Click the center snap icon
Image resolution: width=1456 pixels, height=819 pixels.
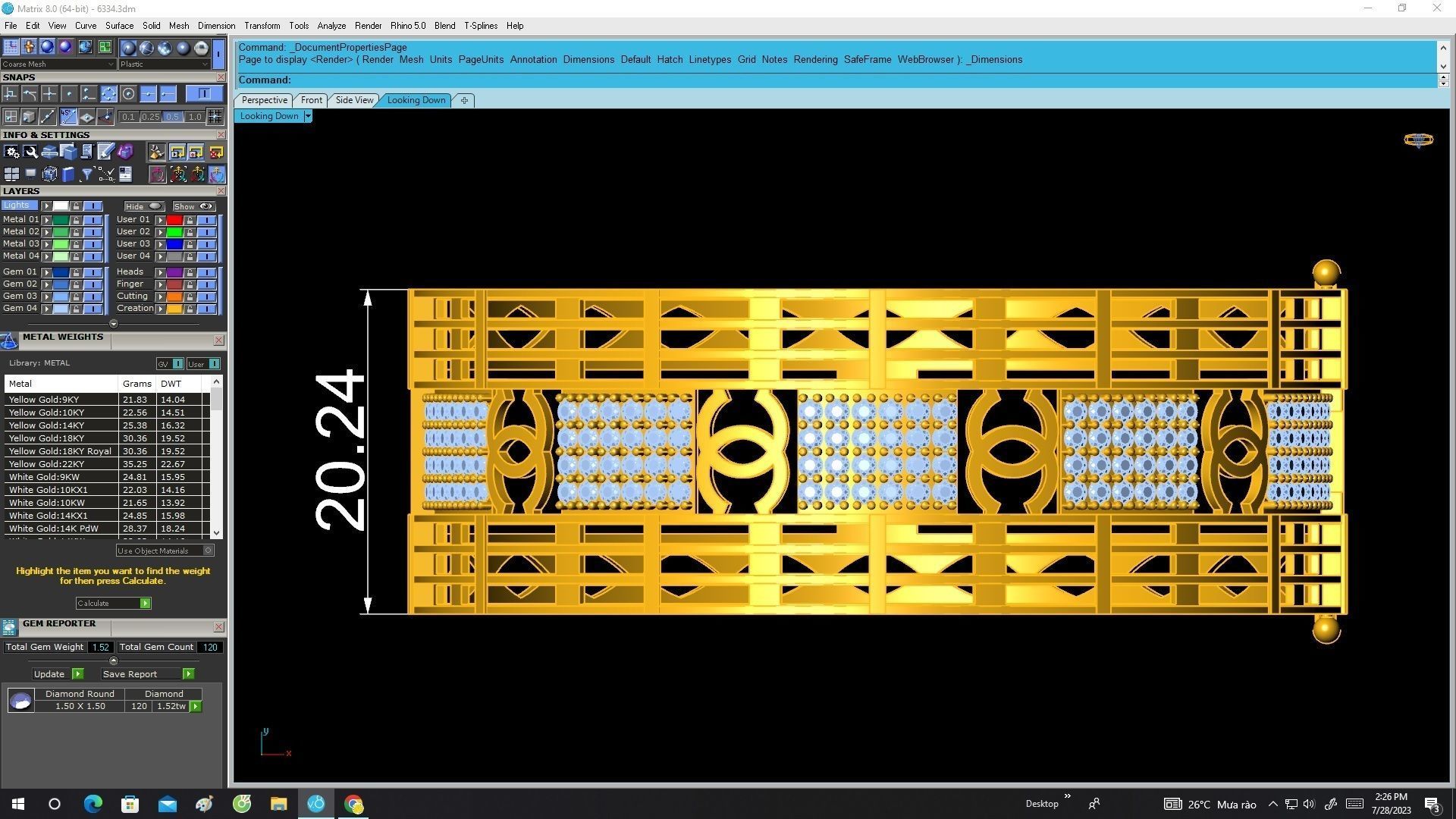point(128,94)
